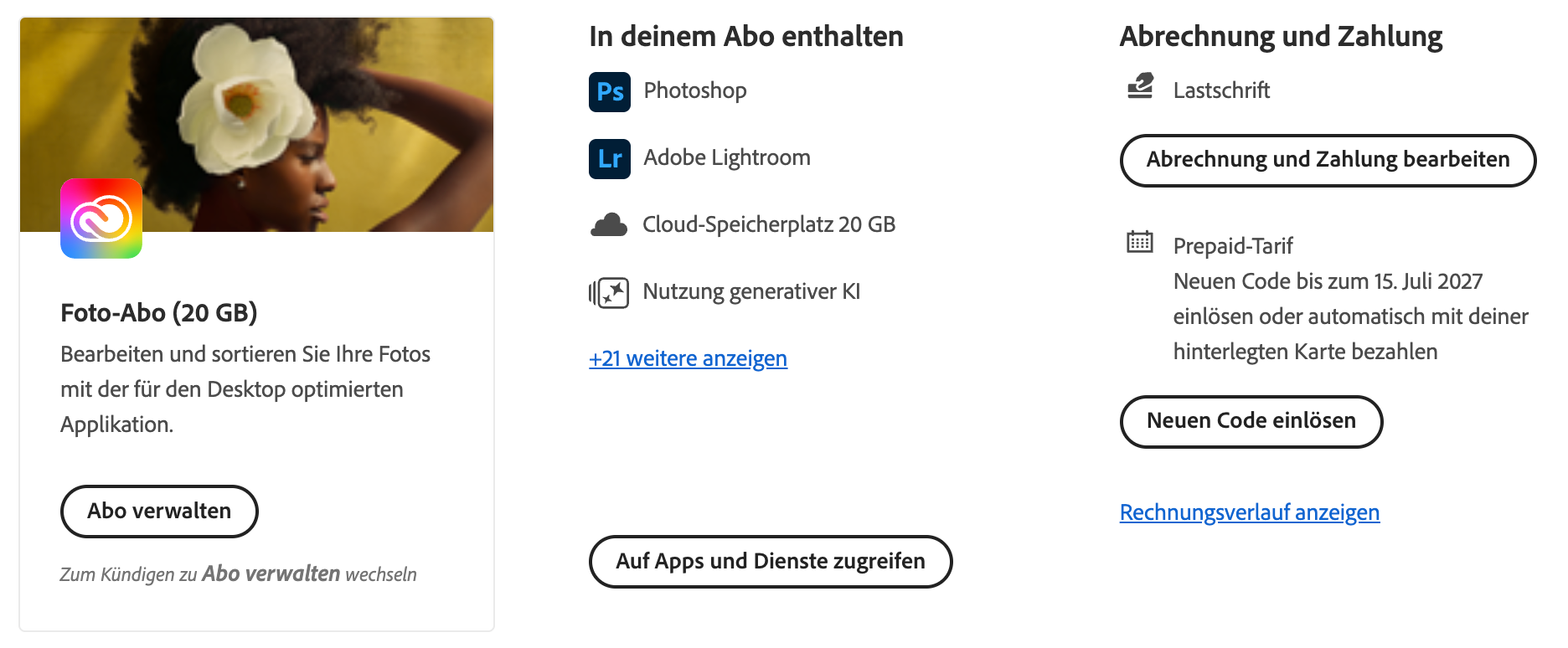Click the Zum Kündigen hint text
Viewport: 1568px width, 648px height.
click(x=238, y=574)
